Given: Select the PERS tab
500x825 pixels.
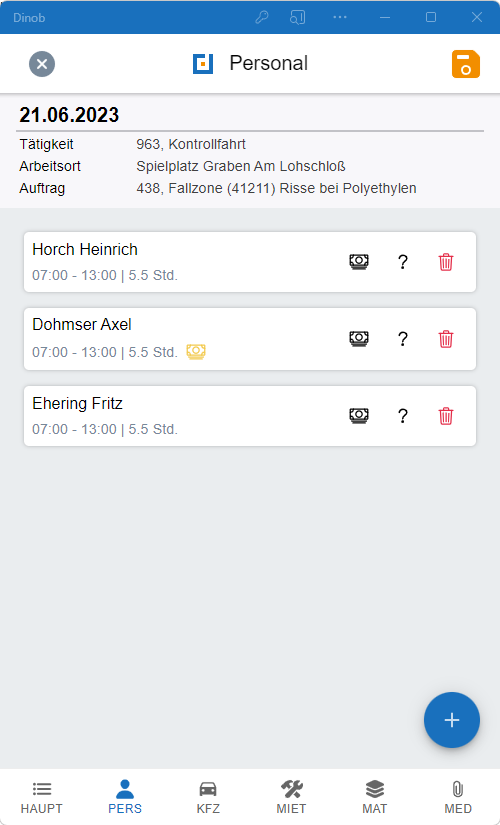Looking at the screenshot, I should click(x=125, y=797).
